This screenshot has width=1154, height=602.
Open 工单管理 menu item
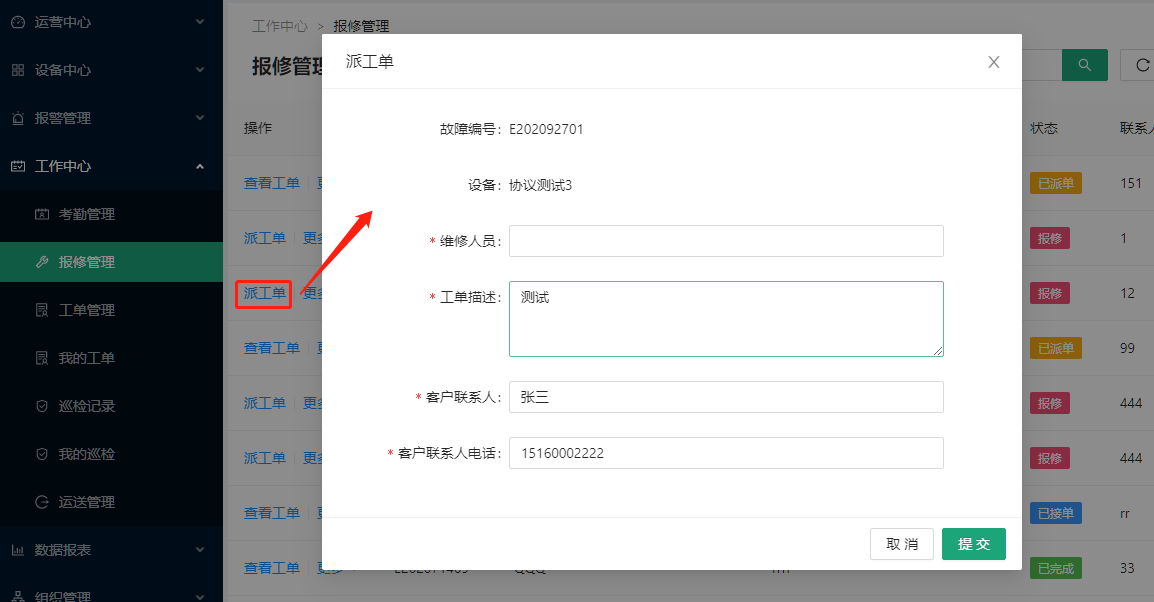(86, 310)
